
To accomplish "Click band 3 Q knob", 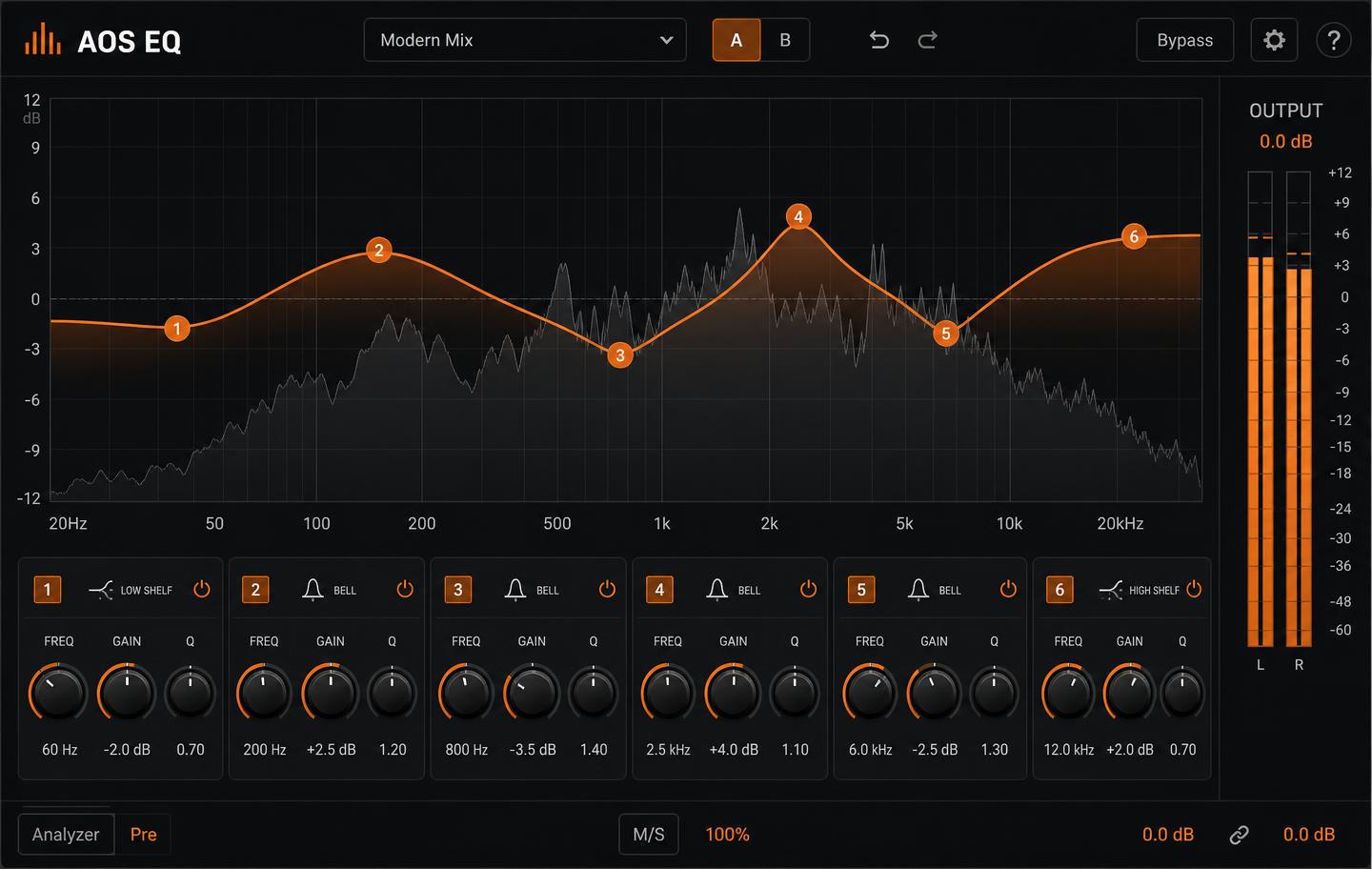I will 594,693.
